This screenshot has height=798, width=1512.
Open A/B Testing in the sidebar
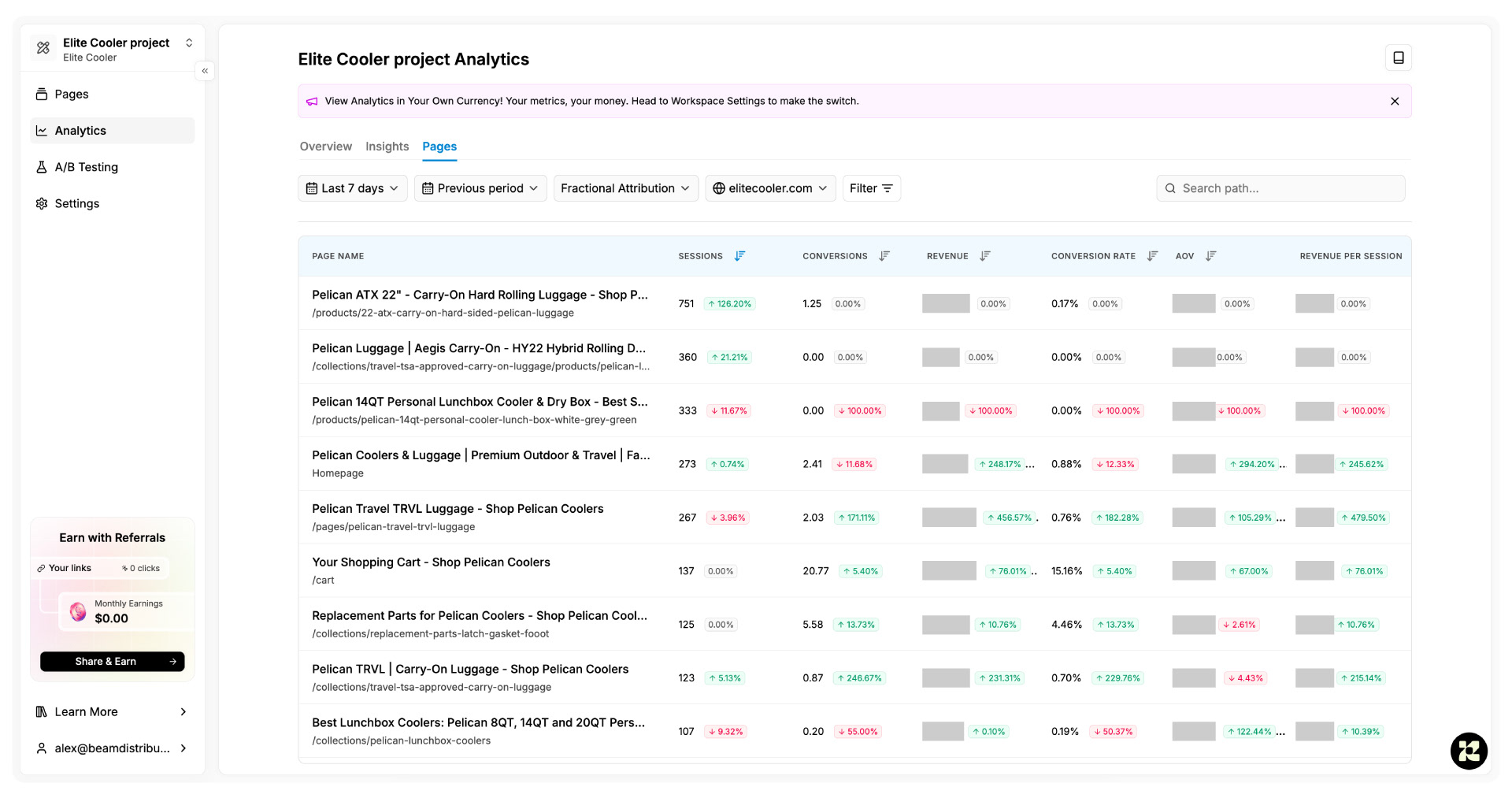86,167
